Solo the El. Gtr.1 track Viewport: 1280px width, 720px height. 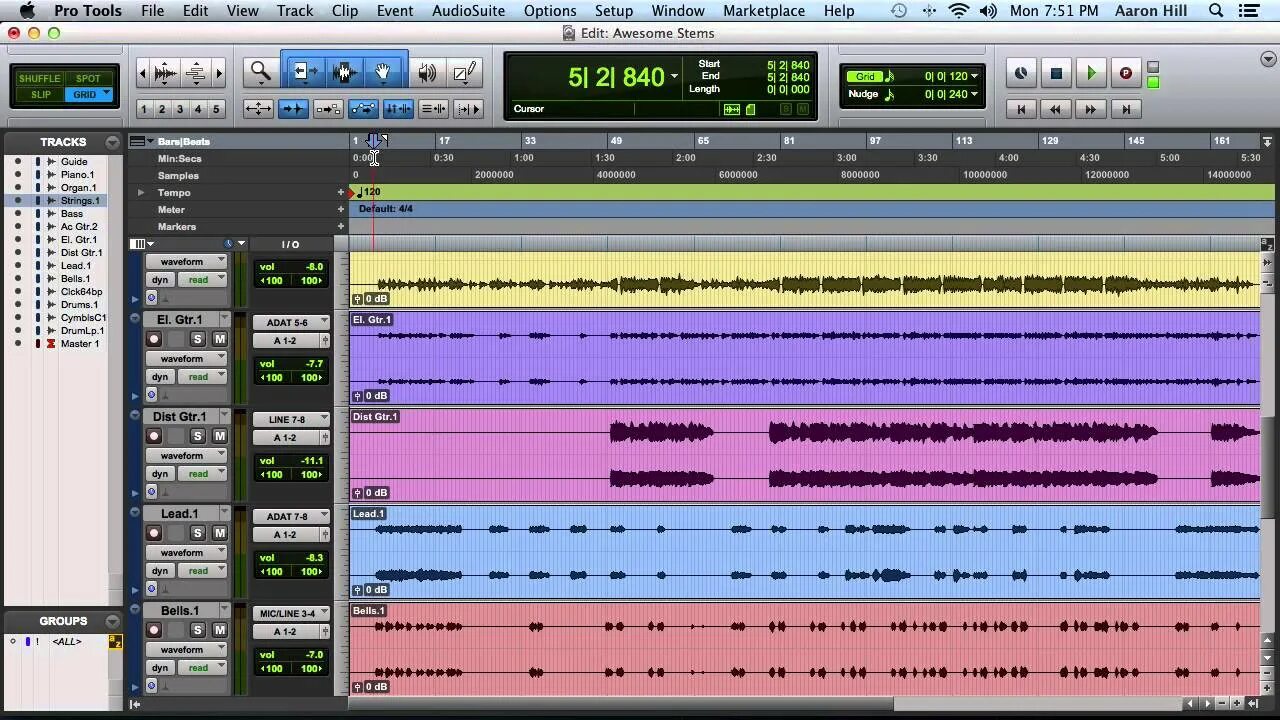pos(197,339)
